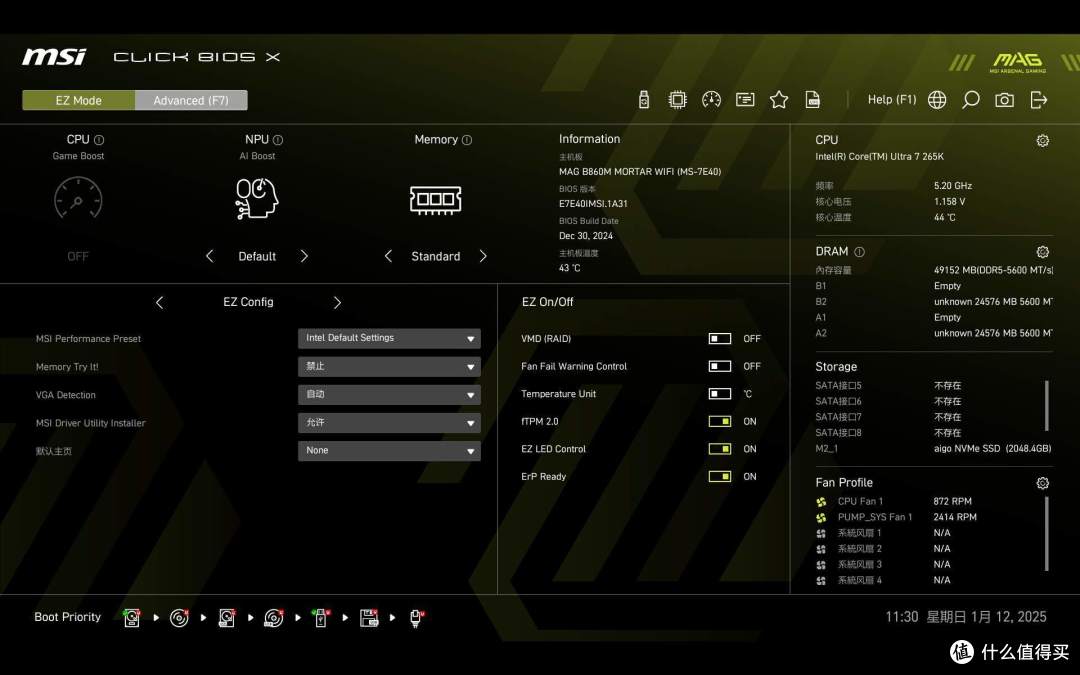Go to next EZ Config page
This screenshot has width=1080, height=675.
click(x=337, y=302)
